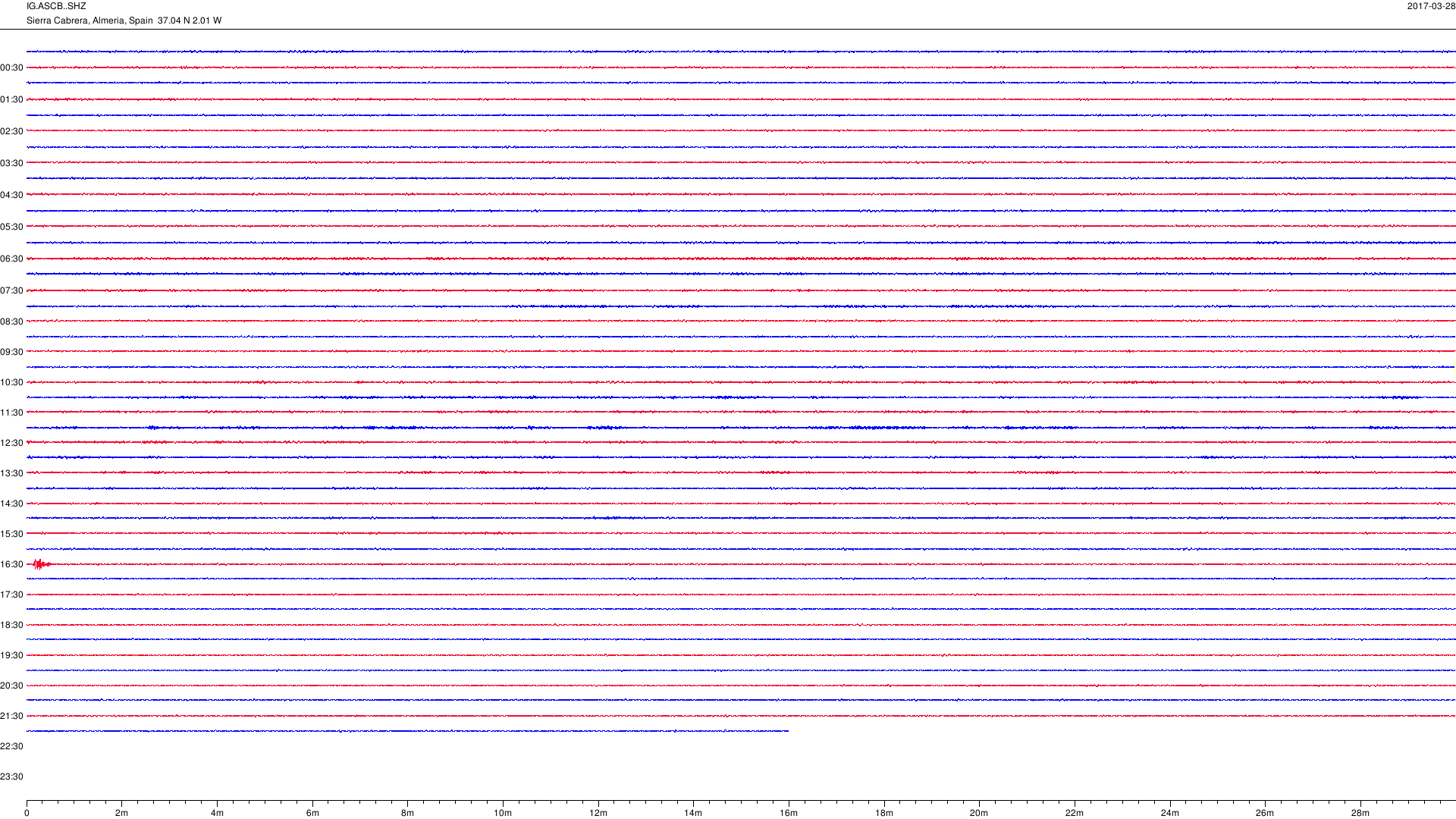Select the 23:30 time label
The image size is (1456, 819).
[12, 777]
